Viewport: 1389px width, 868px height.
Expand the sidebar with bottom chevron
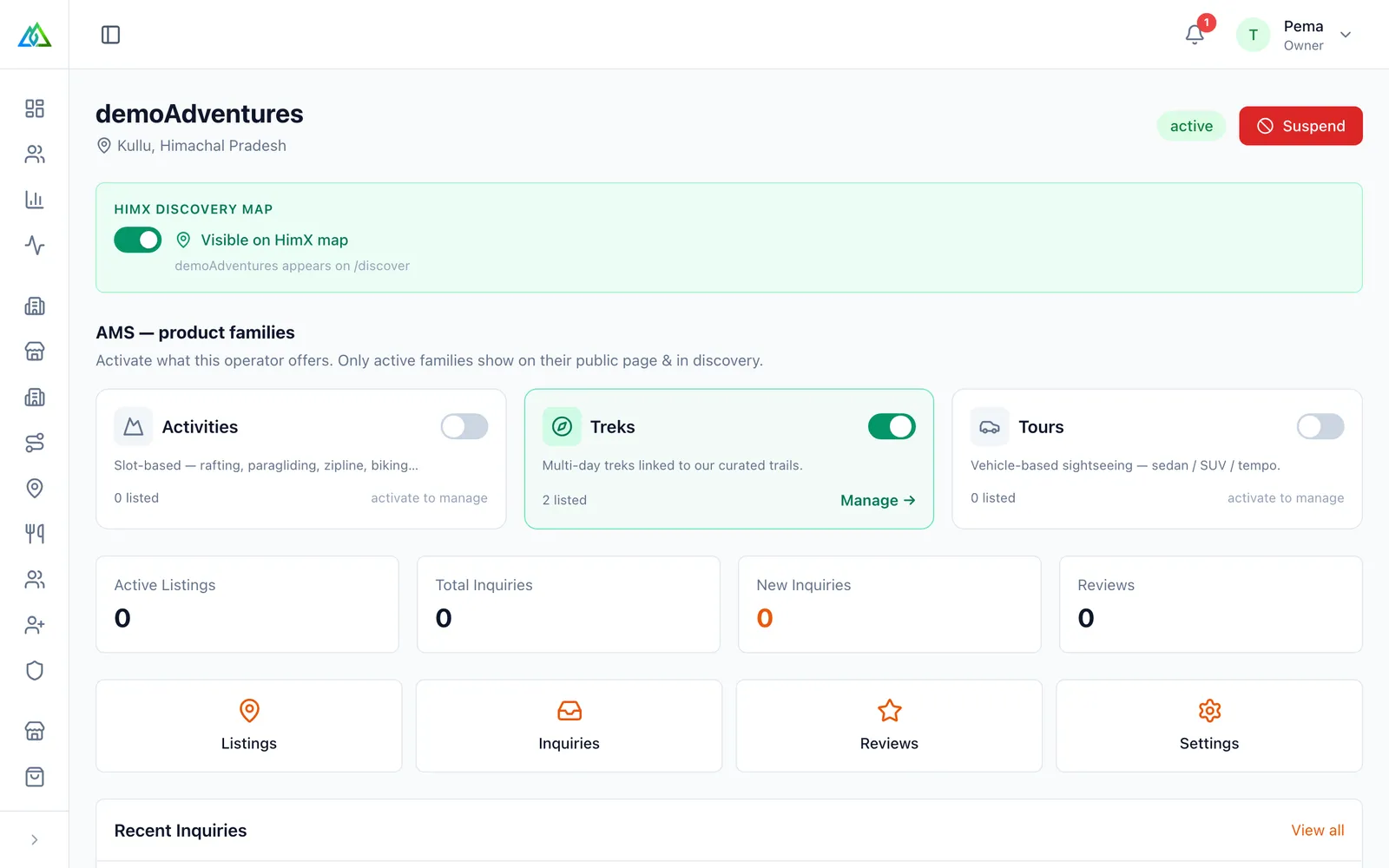35,839
